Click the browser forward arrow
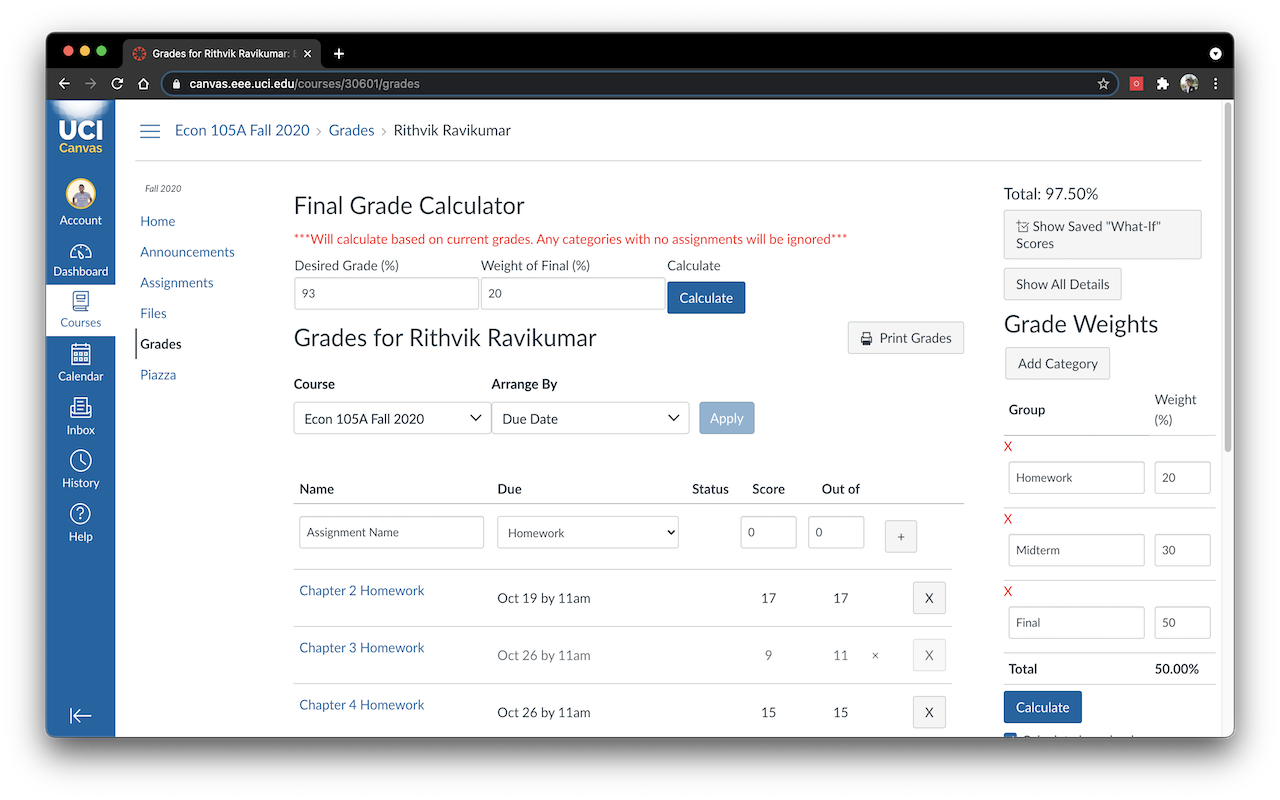This screenshot has width=1280, height=800. tap(91, 84)
